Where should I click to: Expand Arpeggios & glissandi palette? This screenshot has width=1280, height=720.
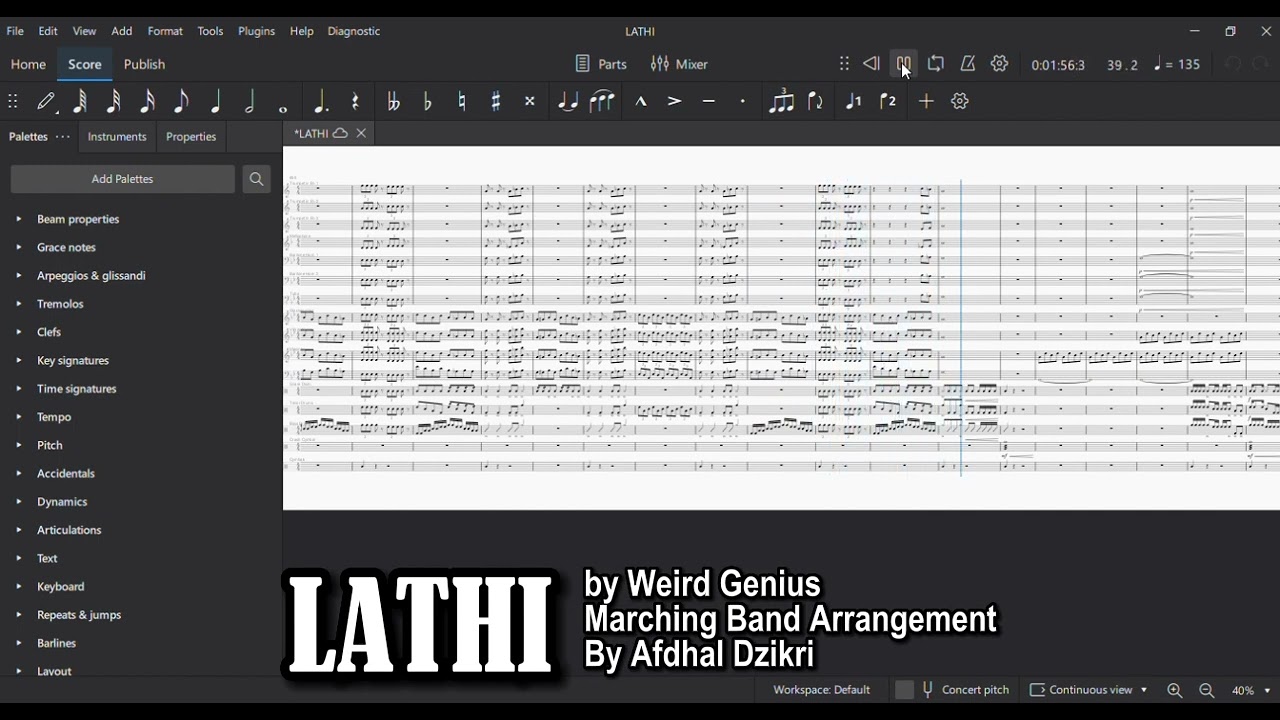pyautogui.click(x=18, y=275)
